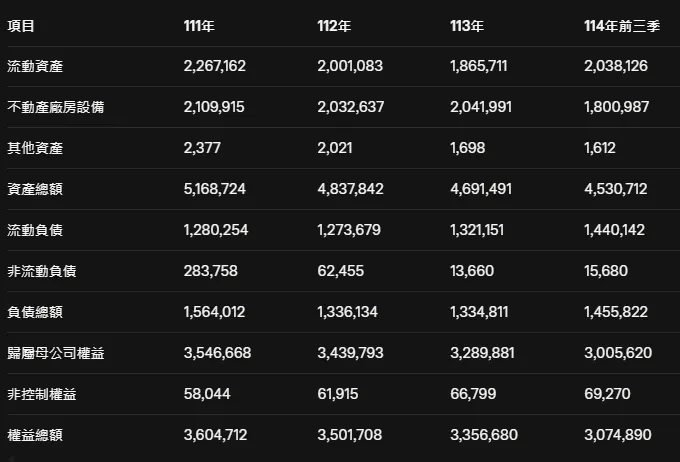Select the 非控制權益 row label
The width and height of the screenshot is (680, 462).
pos(42,394)
